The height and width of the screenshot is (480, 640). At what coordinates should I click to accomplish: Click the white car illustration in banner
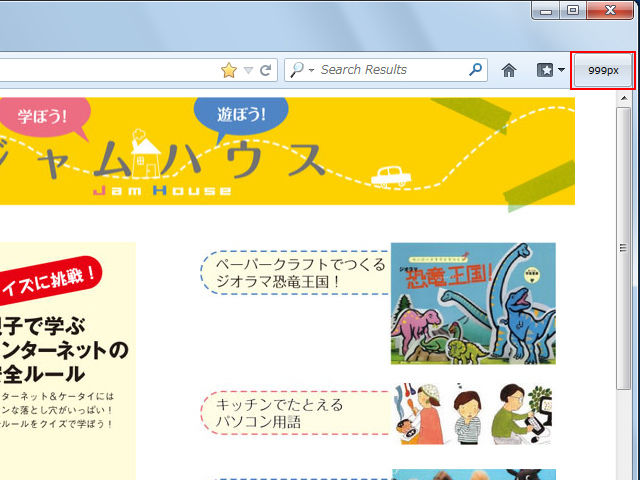391,177
